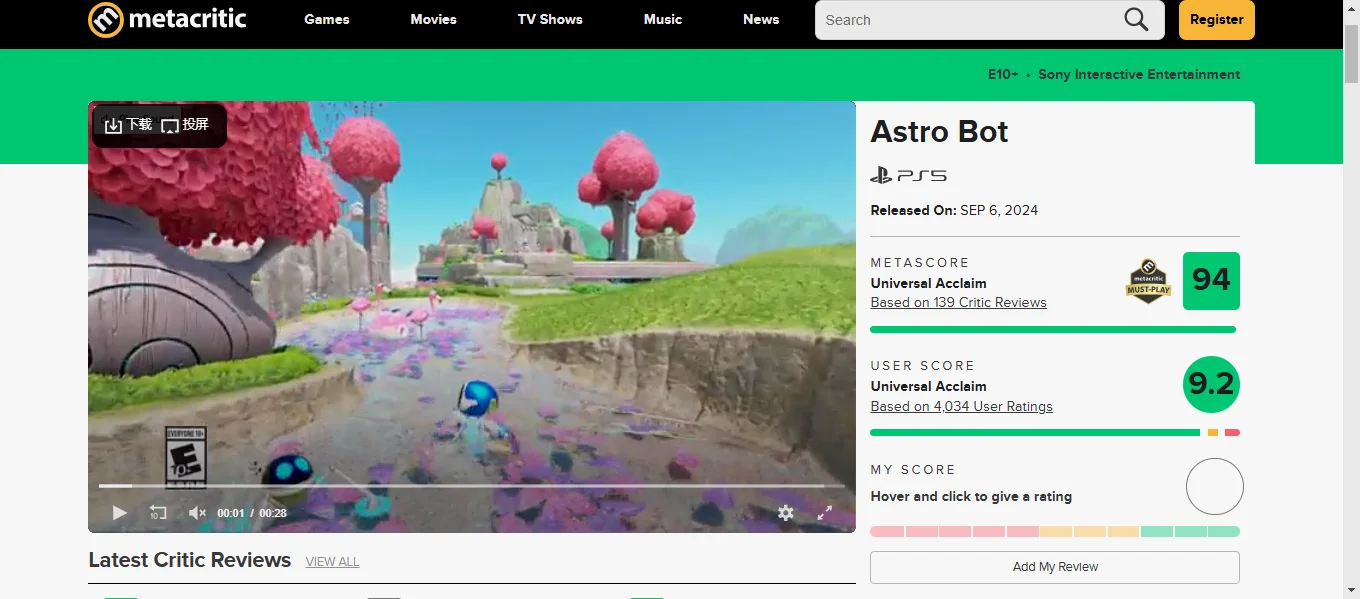Click the ESRB Everyone 10+ badge in video
Image resolution: width=1360 pixels, height=599 pixels.
(185, 457)
